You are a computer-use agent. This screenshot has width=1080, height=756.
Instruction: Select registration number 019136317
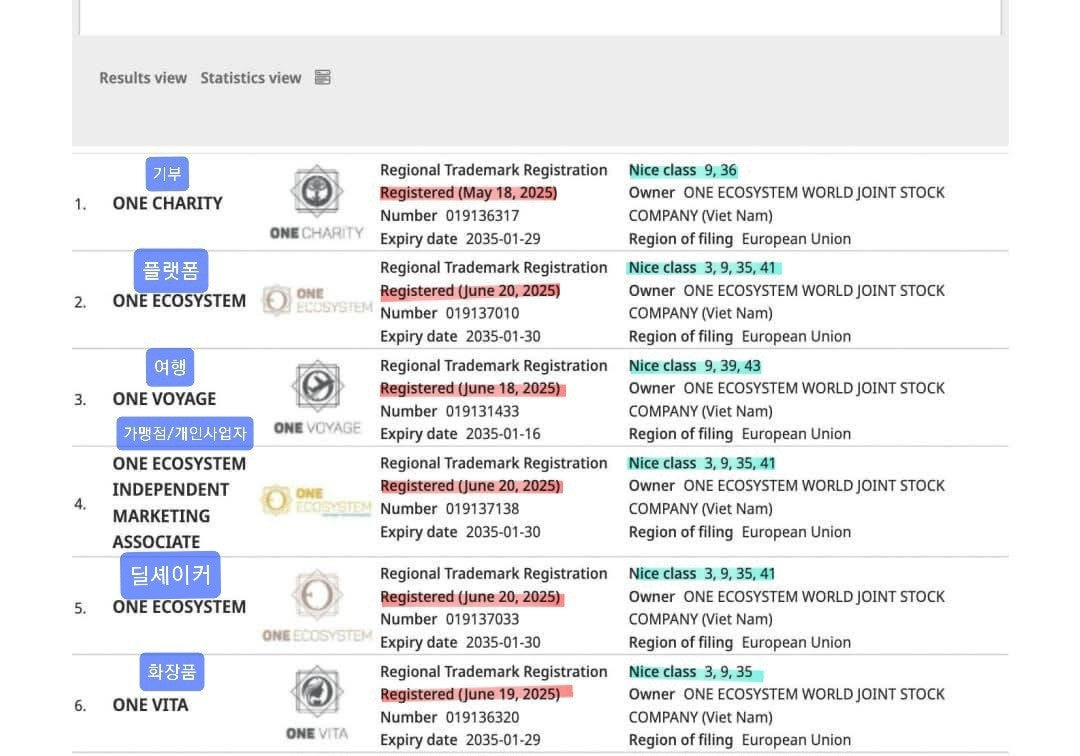pos(482,216)
